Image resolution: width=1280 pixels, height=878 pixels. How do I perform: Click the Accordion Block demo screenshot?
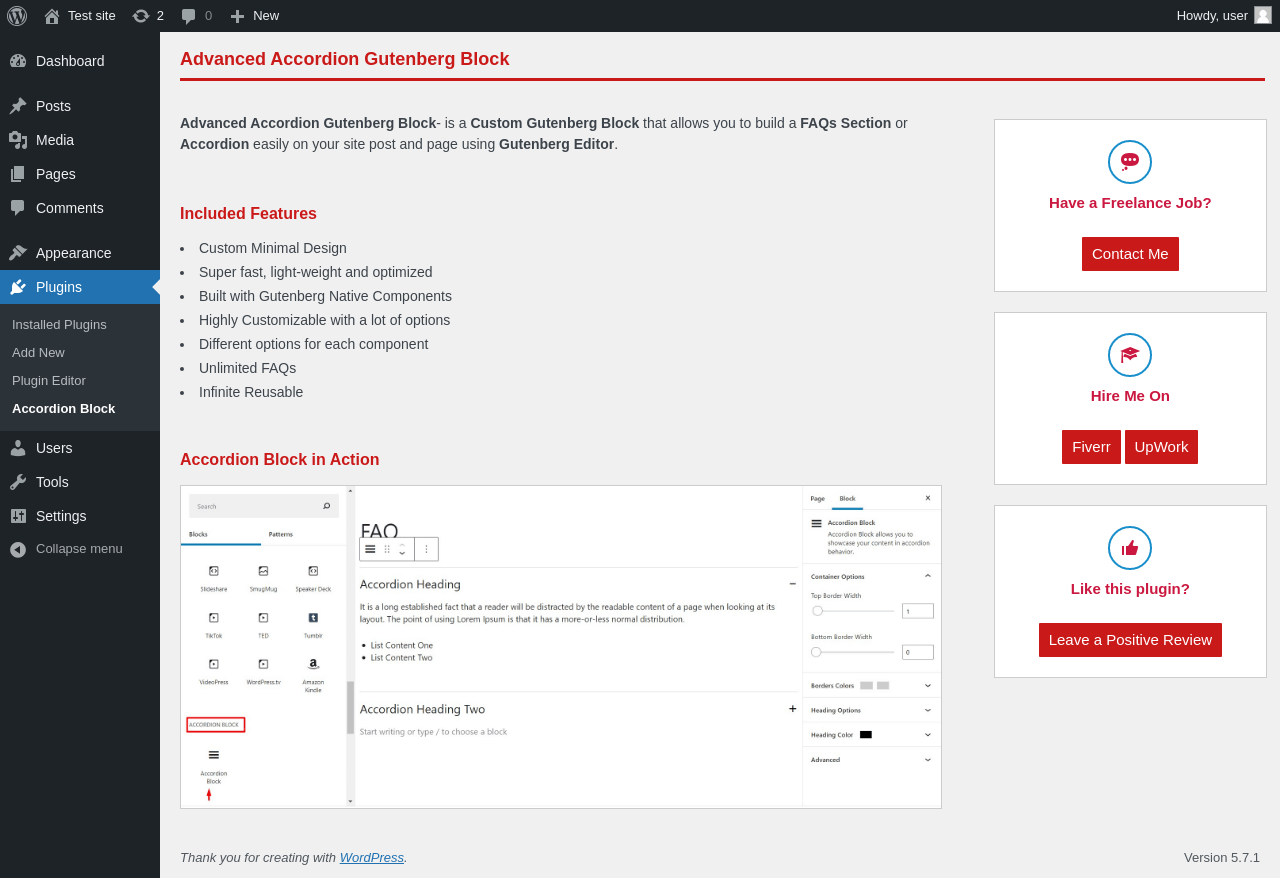coord(561,647)
